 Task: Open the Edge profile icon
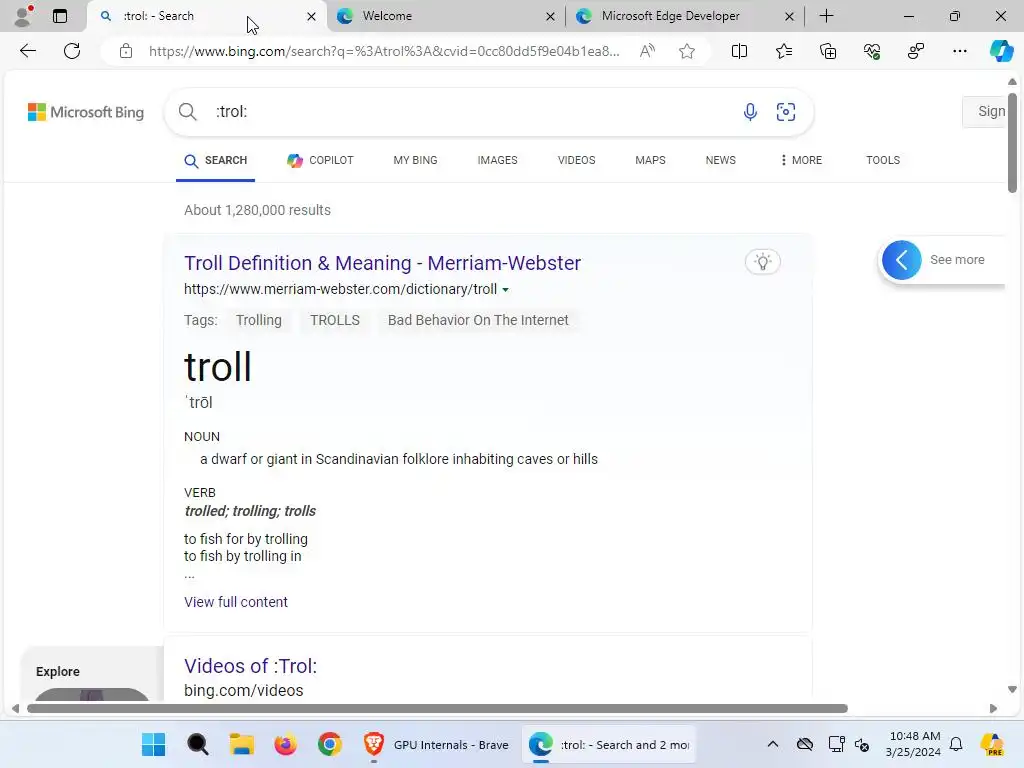[23, 16]
